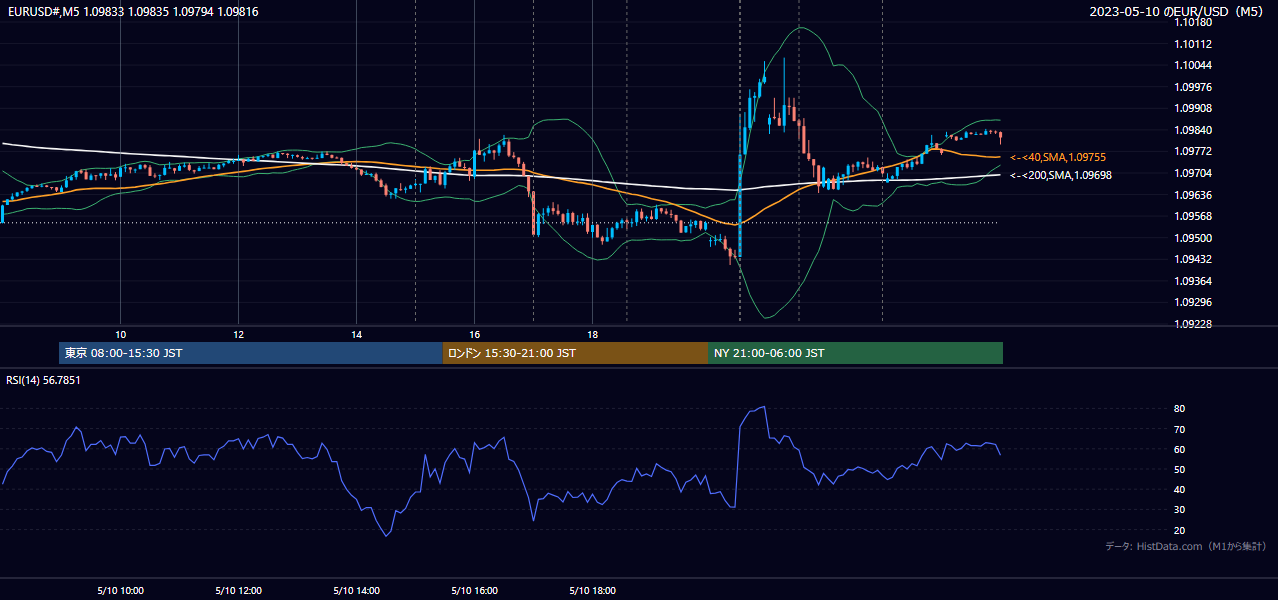Click price axis value 1.09364
The height and width of the screenshot is (600, 1278).
(x=1194, y=282)
